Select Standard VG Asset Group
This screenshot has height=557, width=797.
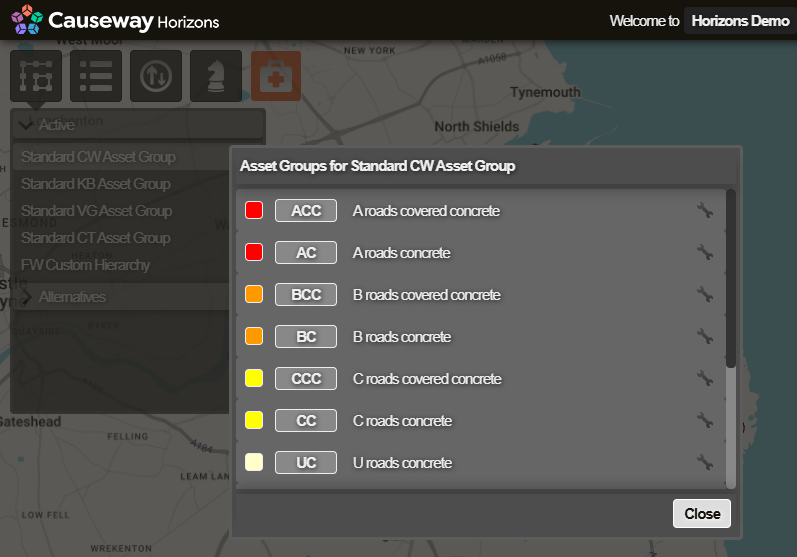[96, 211]
